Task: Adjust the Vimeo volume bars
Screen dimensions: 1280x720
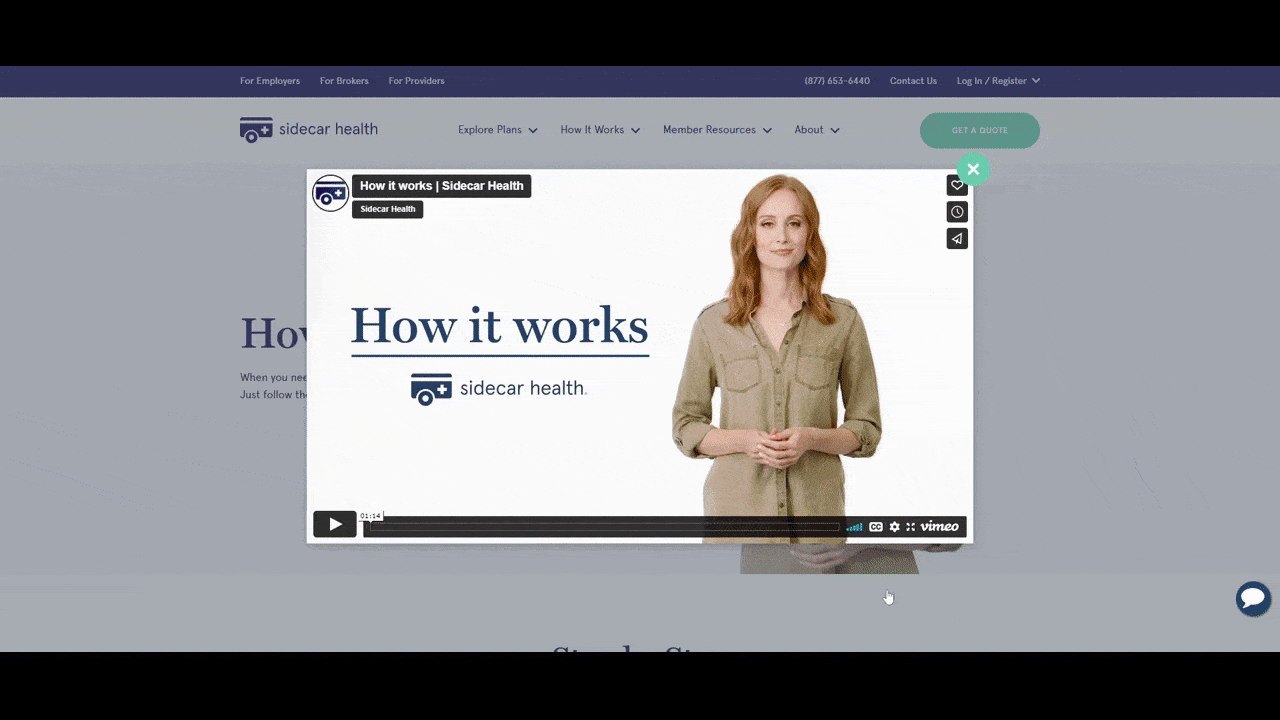Action: [854, 527]
